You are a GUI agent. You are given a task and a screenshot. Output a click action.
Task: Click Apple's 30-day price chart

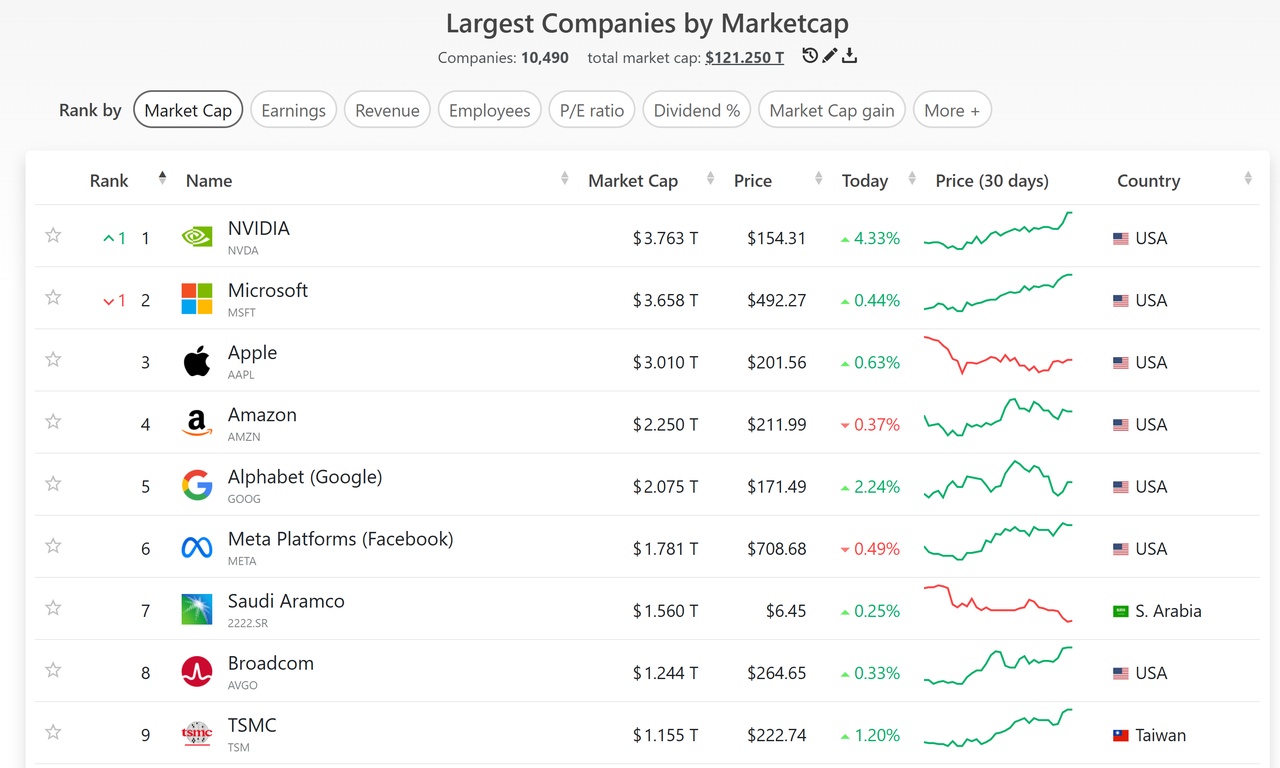[998, 355]
